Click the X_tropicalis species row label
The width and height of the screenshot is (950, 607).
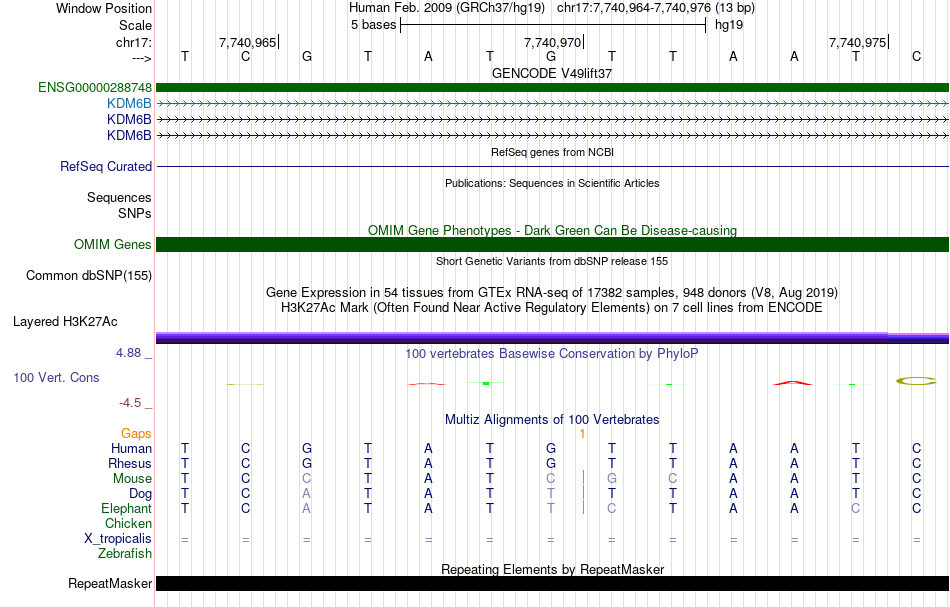[x=118, y=539]
